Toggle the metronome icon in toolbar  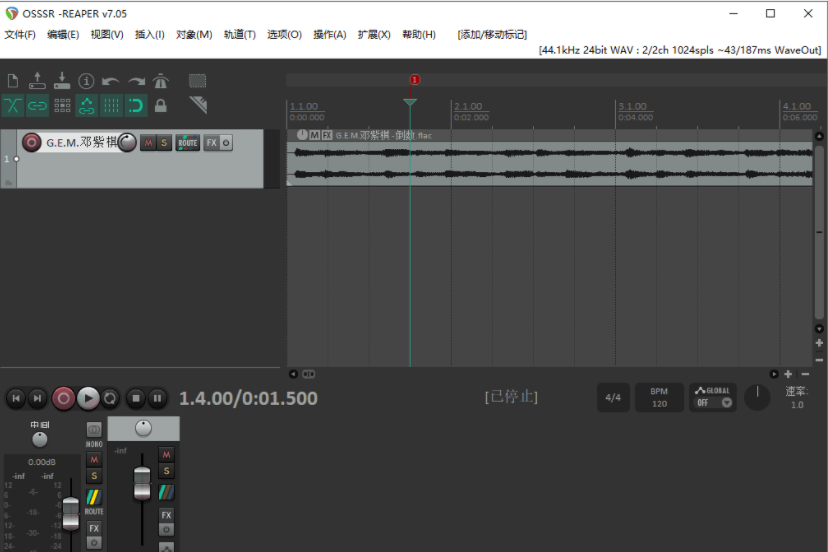(x=161, y=81)
